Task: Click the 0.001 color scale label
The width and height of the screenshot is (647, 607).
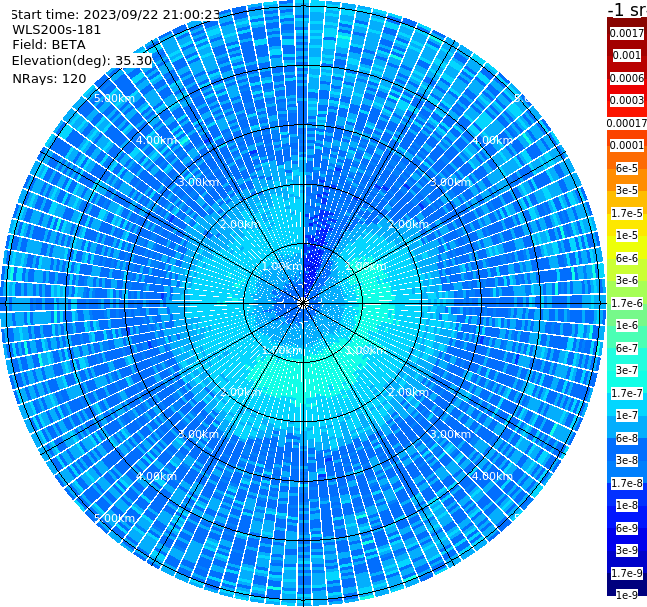Action: click(627, 55)
